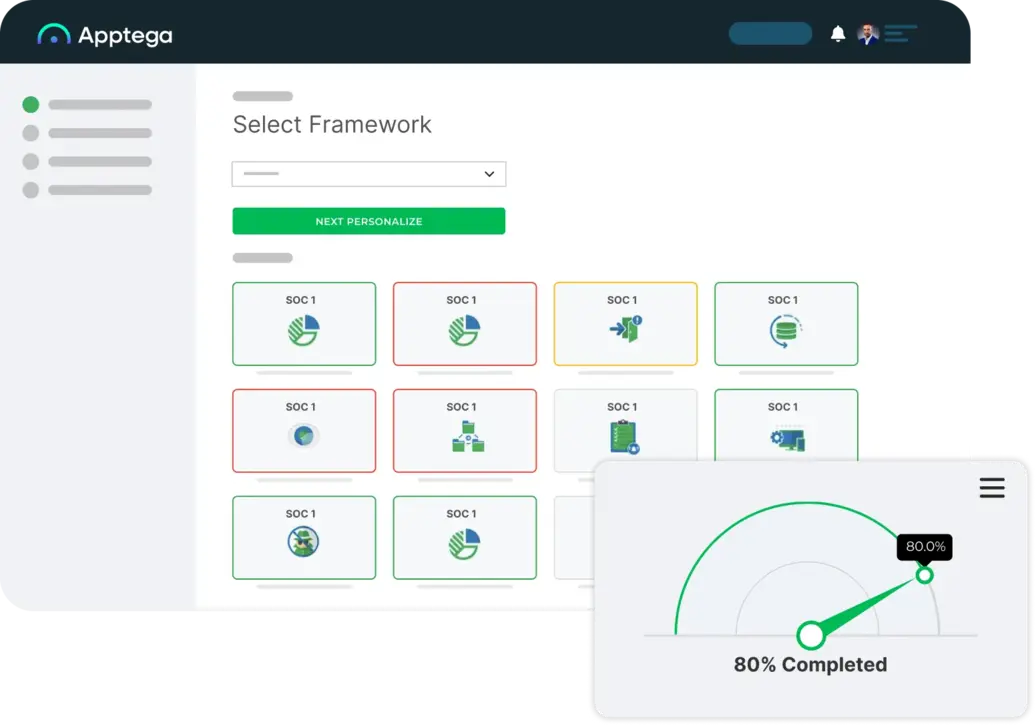
Task: Select the fourth gray sidebar step
Action: point(30,190)
